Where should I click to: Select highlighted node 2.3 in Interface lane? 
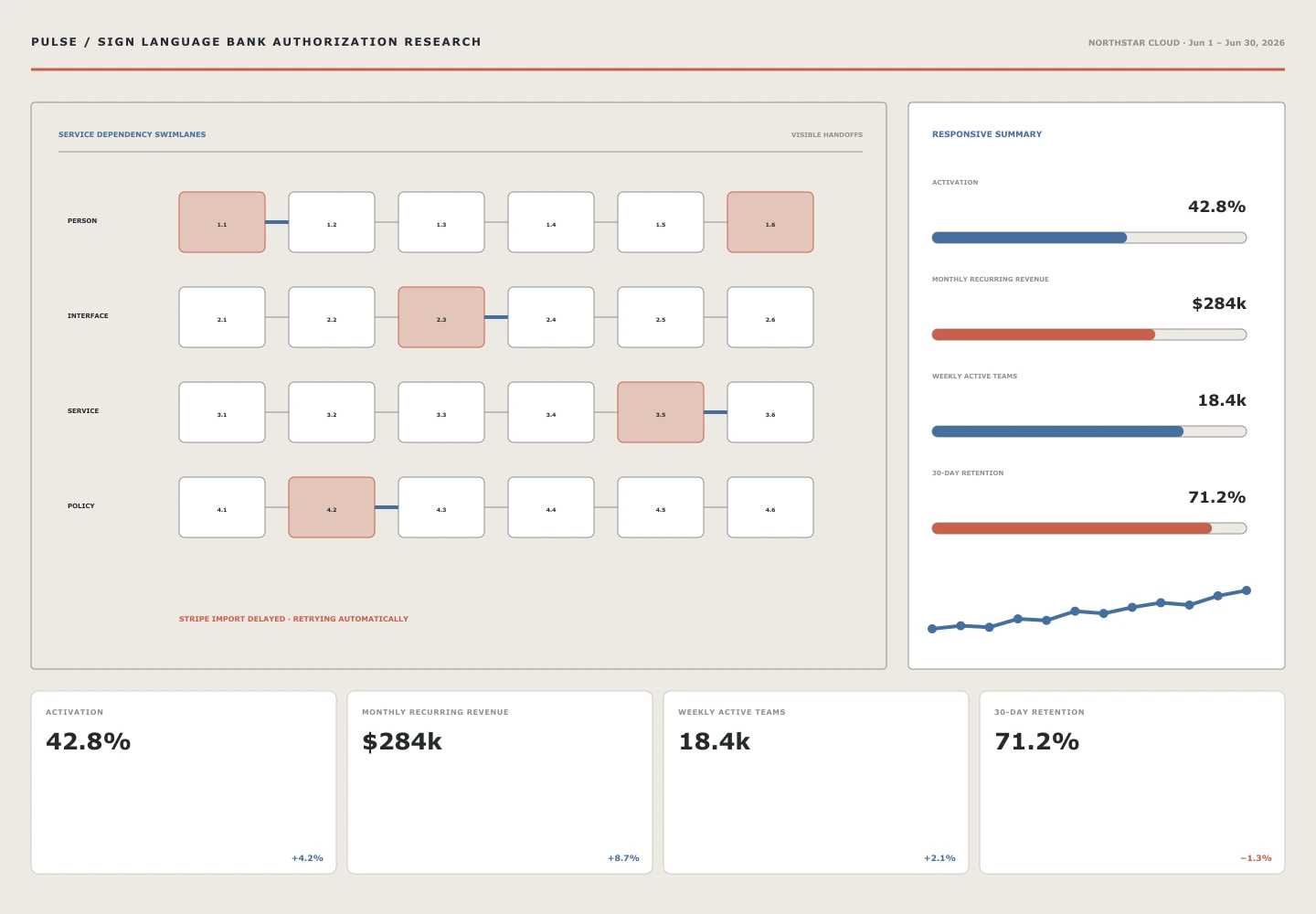tap(441, 317)
